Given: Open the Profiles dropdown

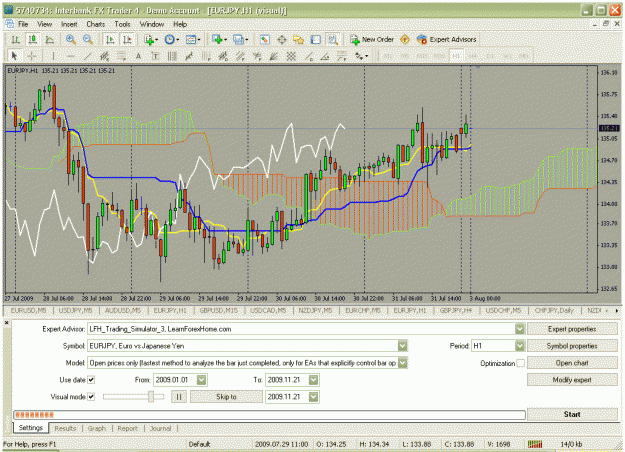Looking at the screenshot, I should [x=240, y=39].
